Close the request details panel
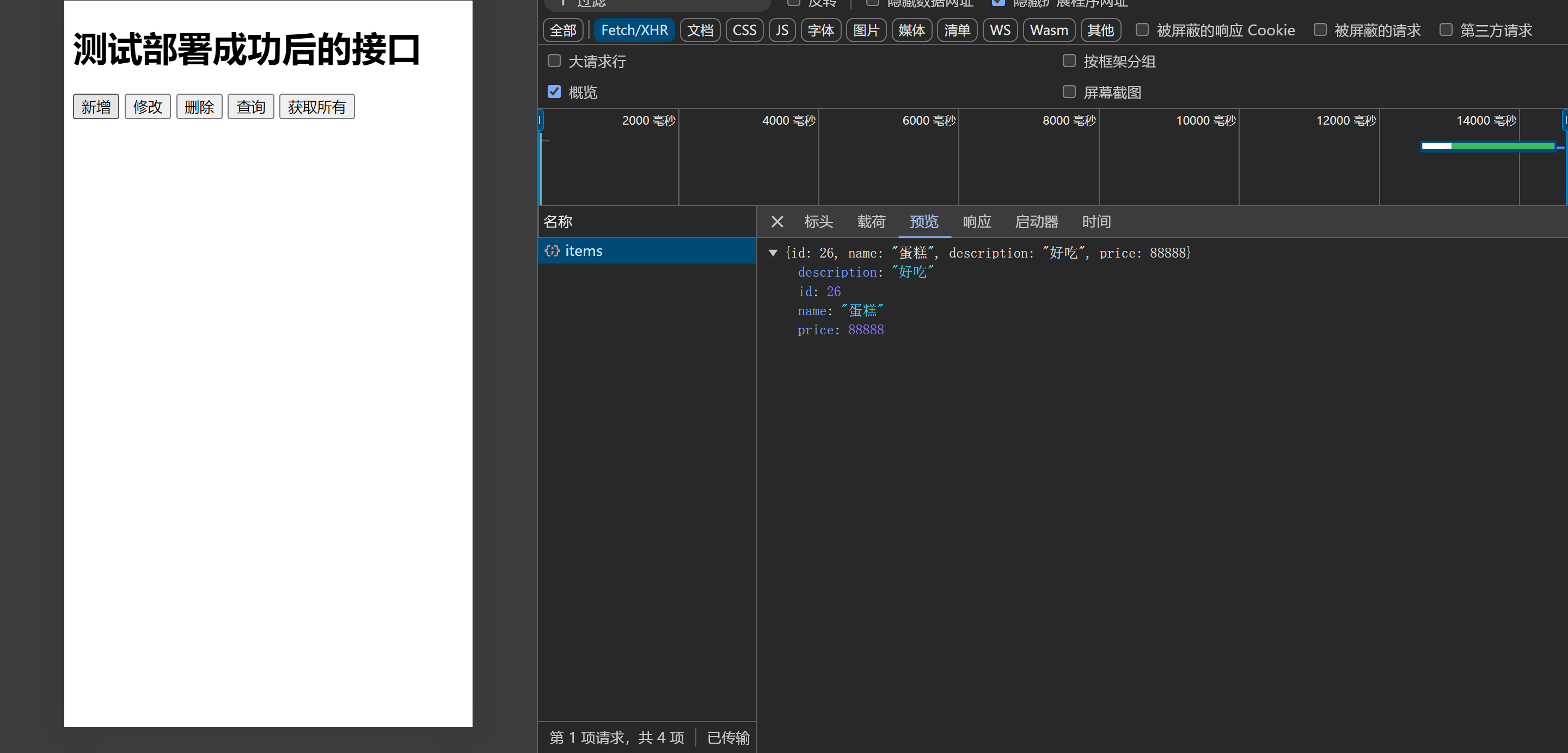1568x753 pixels. point(777,222)
